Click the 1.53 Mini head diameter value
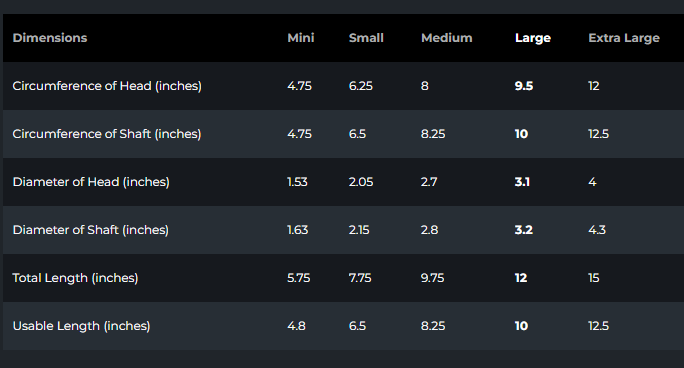 coord(297,182)
